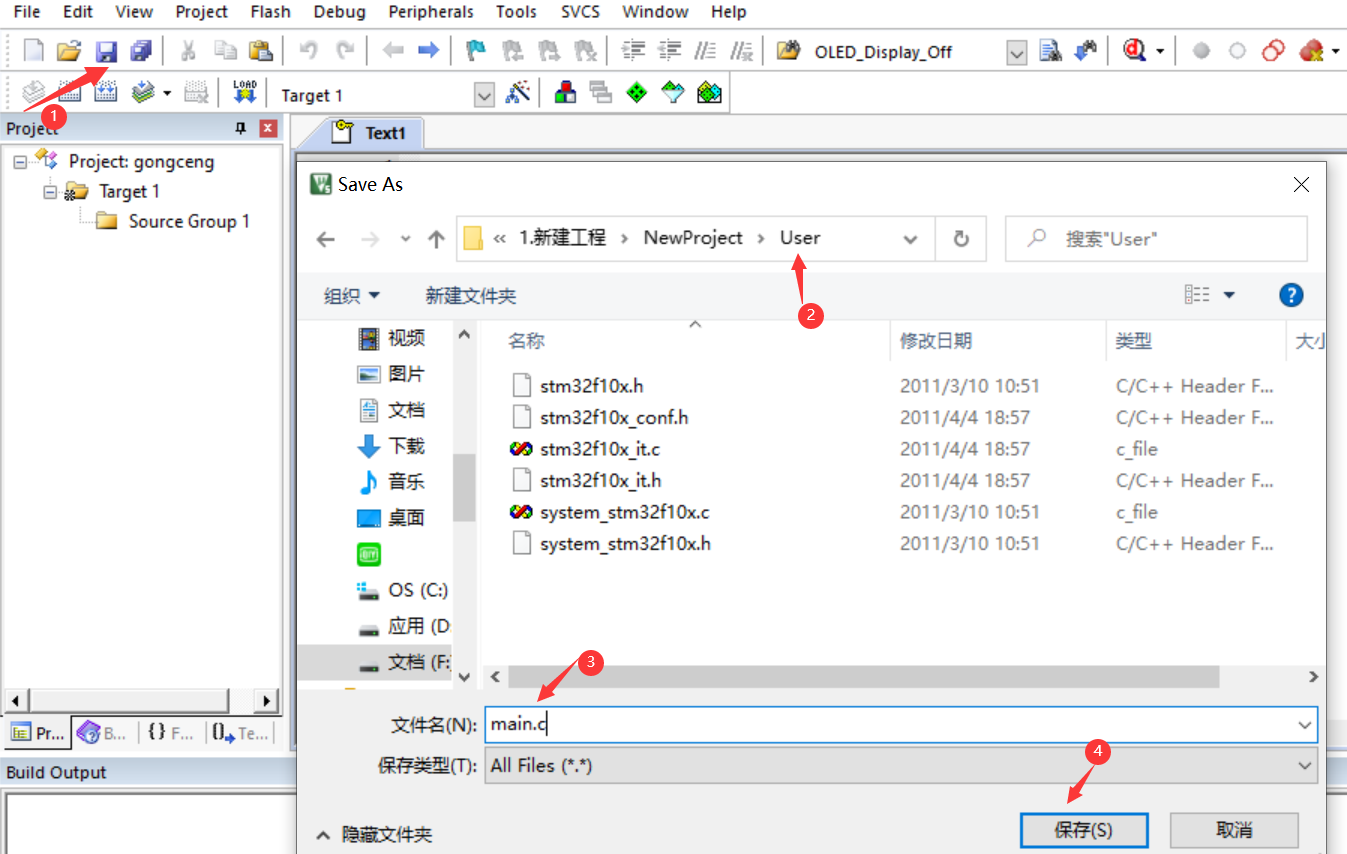Open Options for Target magic wand icon

tap(517, 94)
